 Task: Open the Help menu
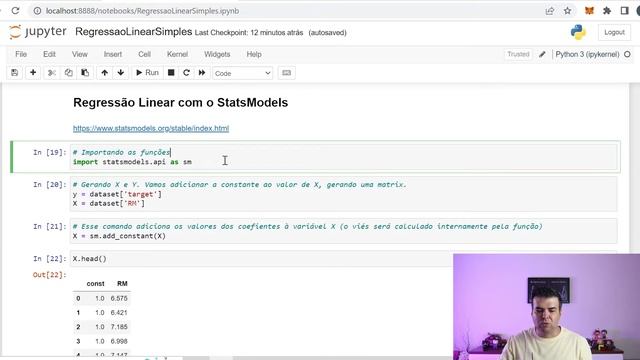point(254,54)
